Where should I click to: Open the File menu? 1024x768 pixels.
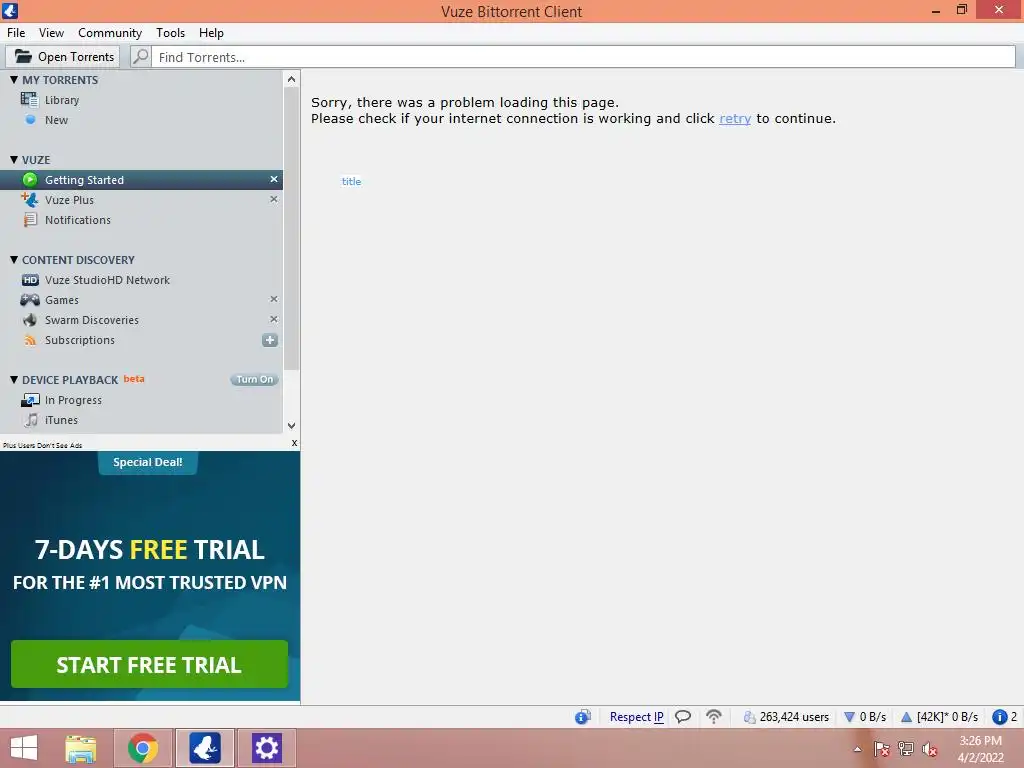(16, 33)
